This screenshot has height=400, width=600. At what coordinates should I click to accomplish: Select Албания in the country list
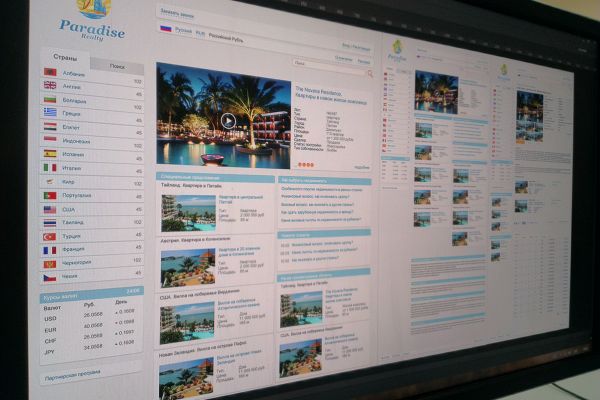click(x=74, y=73)
